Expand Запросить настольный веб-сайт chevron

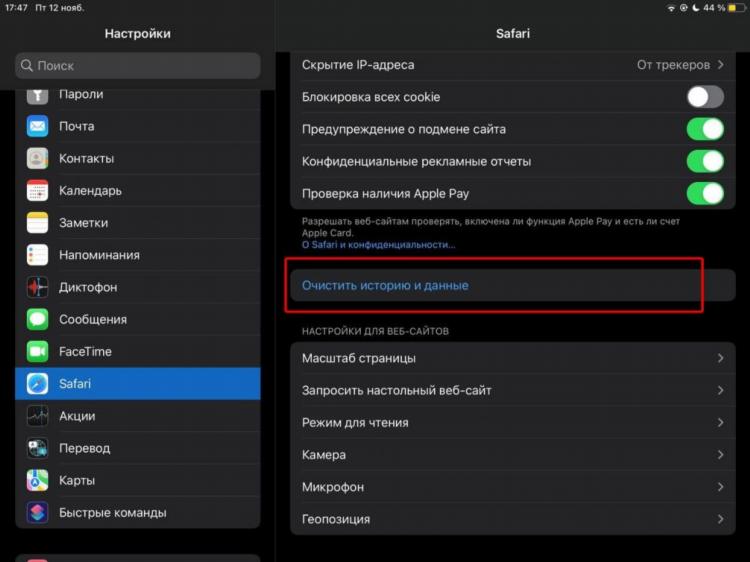point(720,390)
